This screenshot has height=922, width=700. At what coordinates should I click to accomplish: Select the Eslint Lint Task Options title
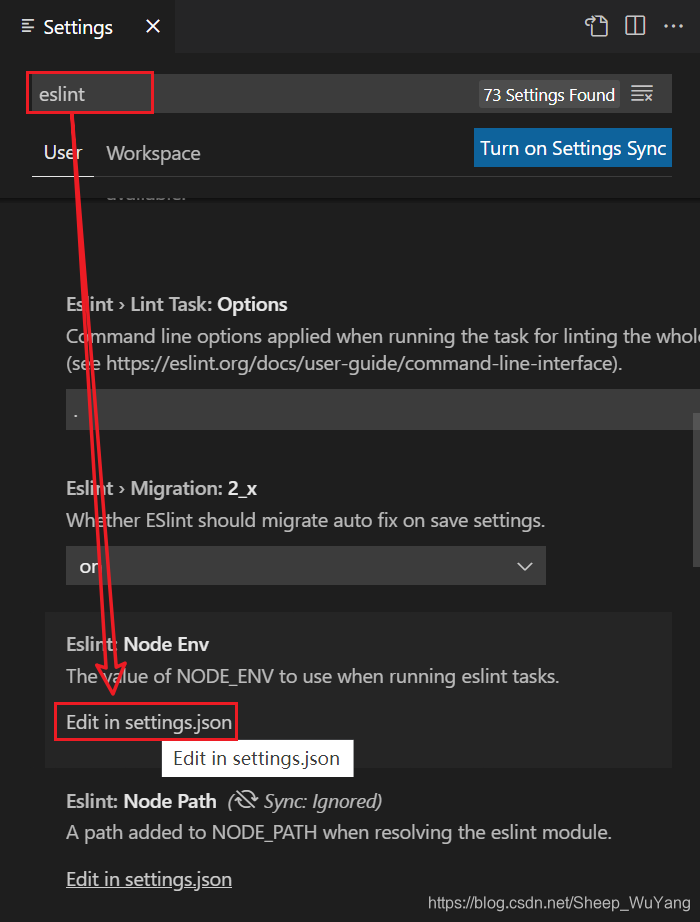176,305
